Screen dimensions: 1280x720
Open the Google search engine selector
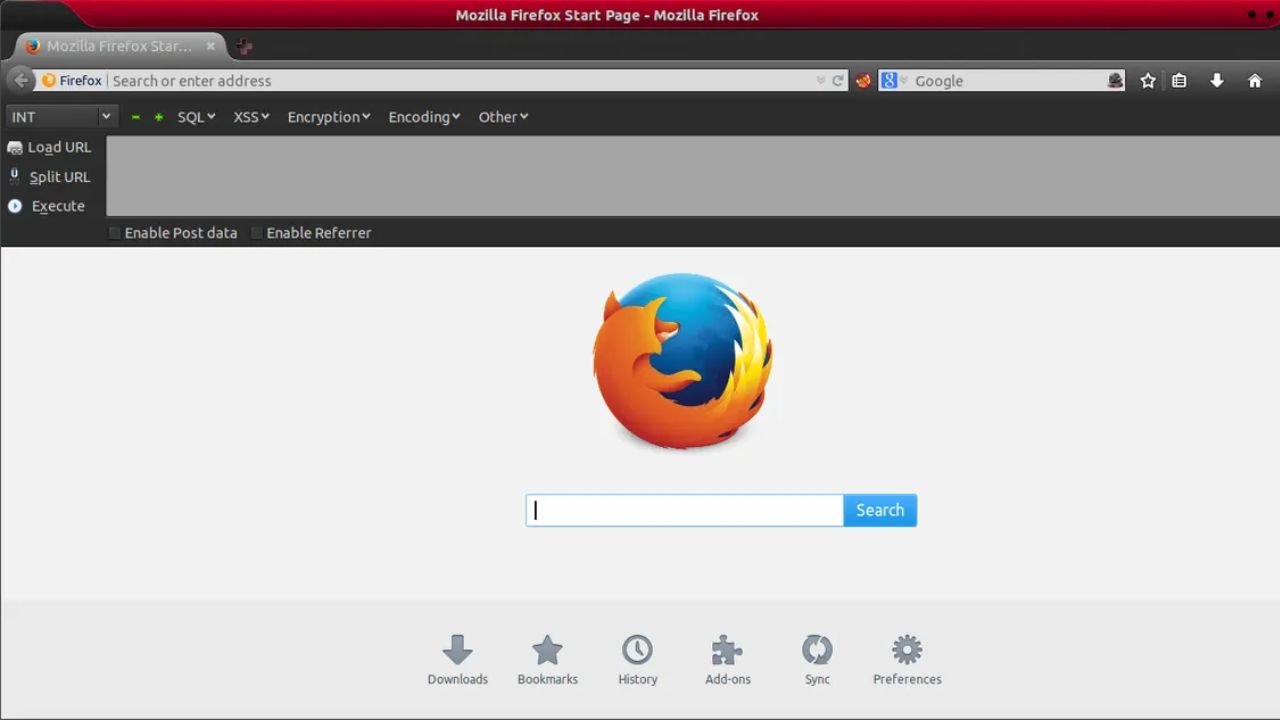coord(893,81)
